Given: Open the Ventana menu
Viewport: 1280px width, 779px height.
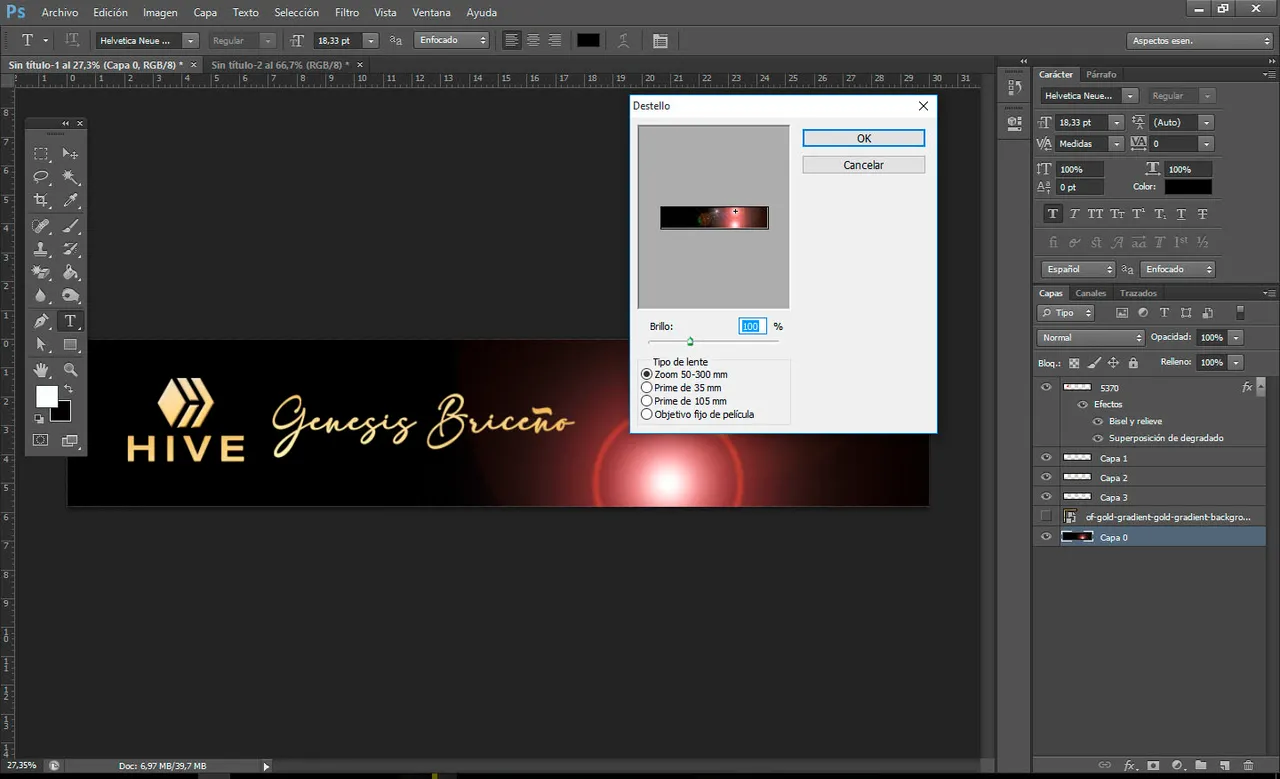Looking at the screenshot, I should pos(432,13).
